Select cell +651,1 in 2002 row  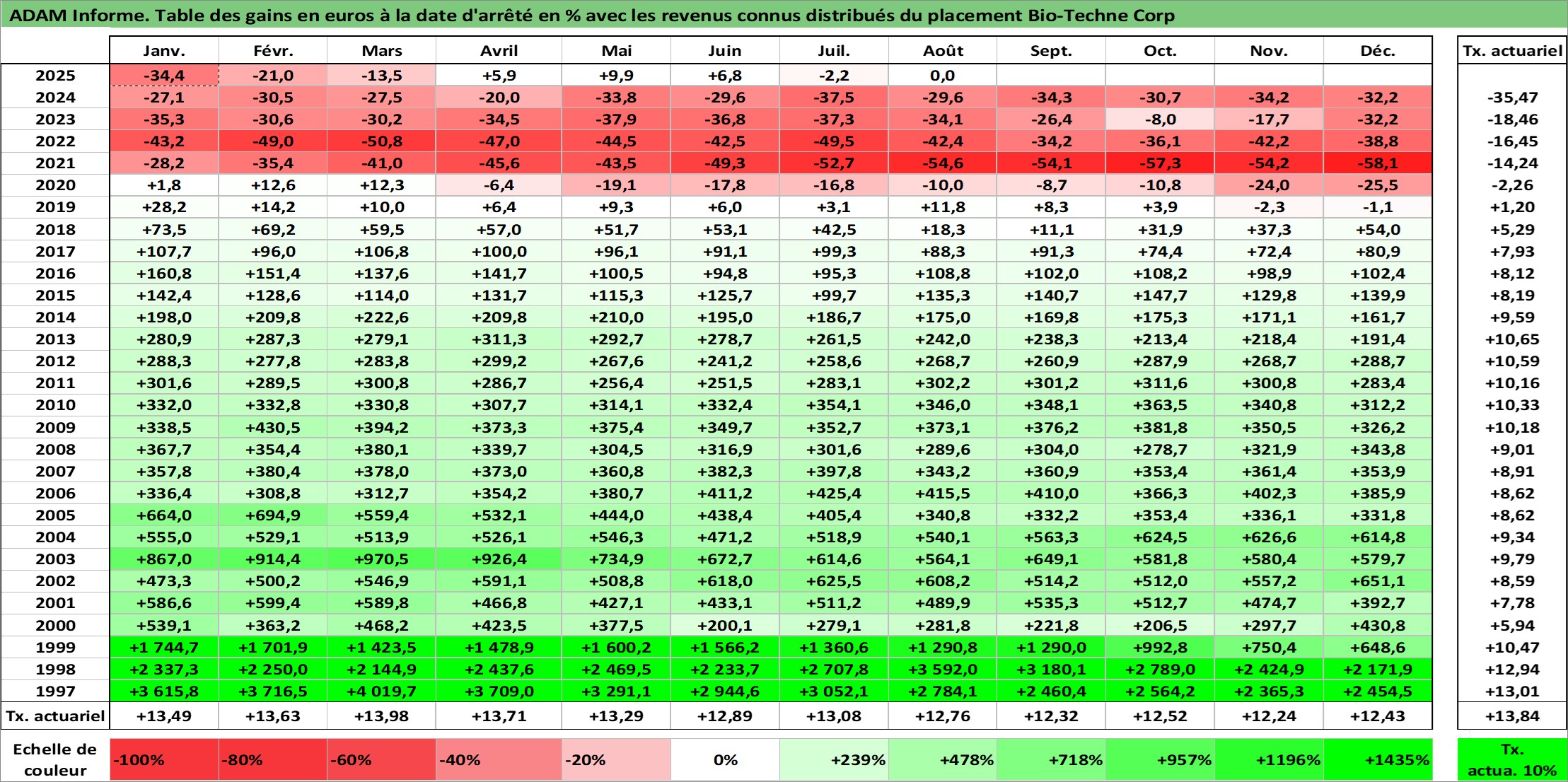(1378, 581)
